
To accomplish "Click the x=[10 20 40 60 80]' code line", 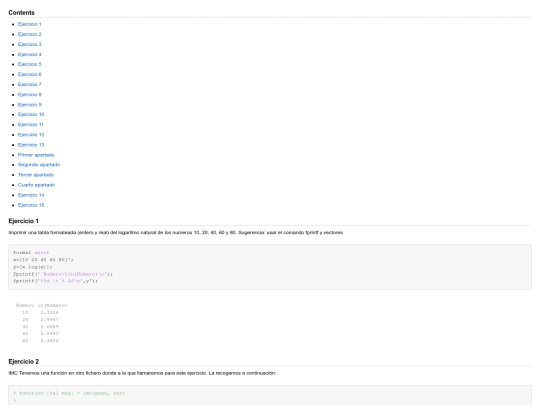I will [43, 260].
